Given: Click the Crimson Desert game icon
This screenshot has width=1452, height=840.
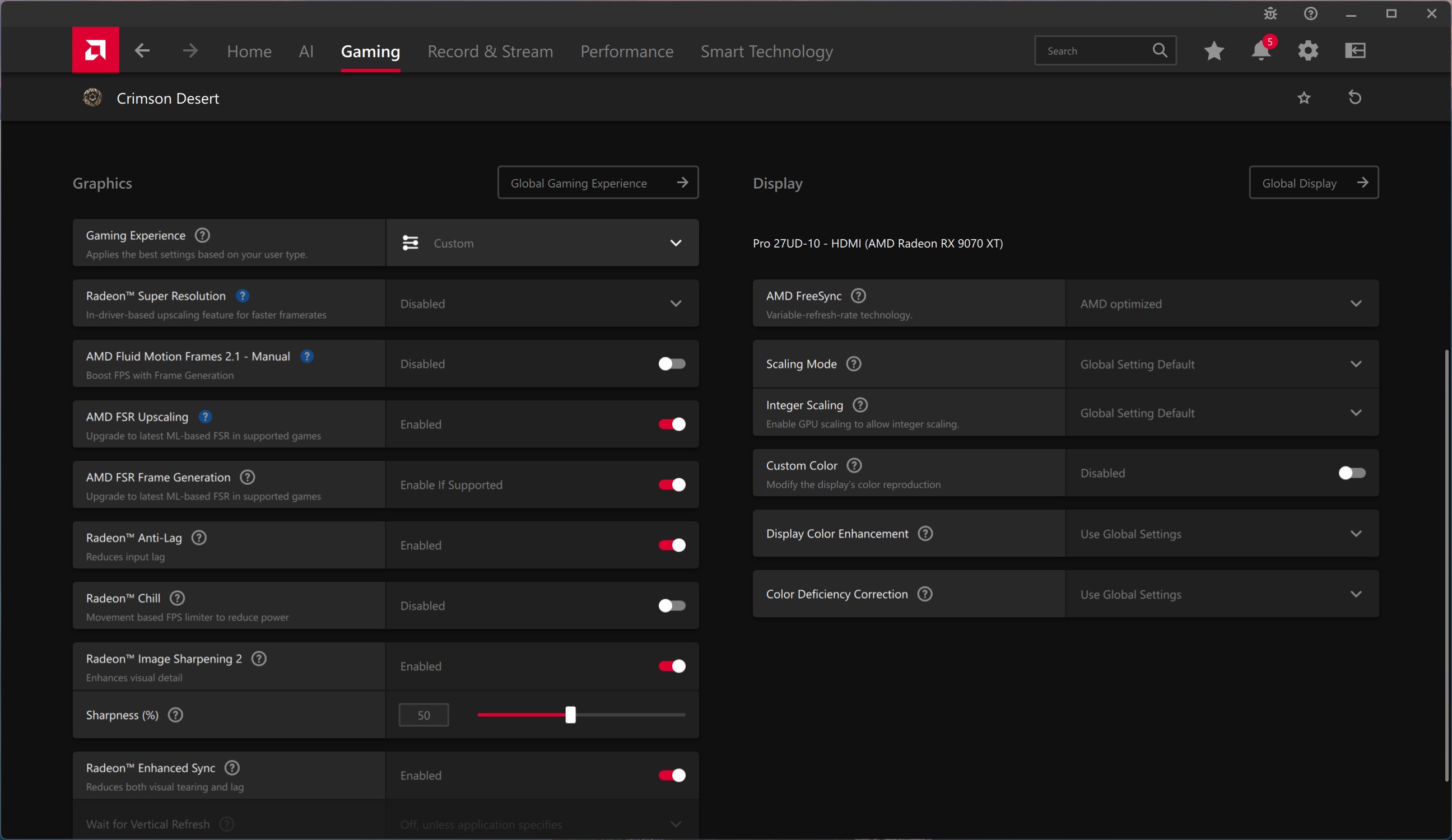Looking at the screenshot, I should tap(93, 98).
